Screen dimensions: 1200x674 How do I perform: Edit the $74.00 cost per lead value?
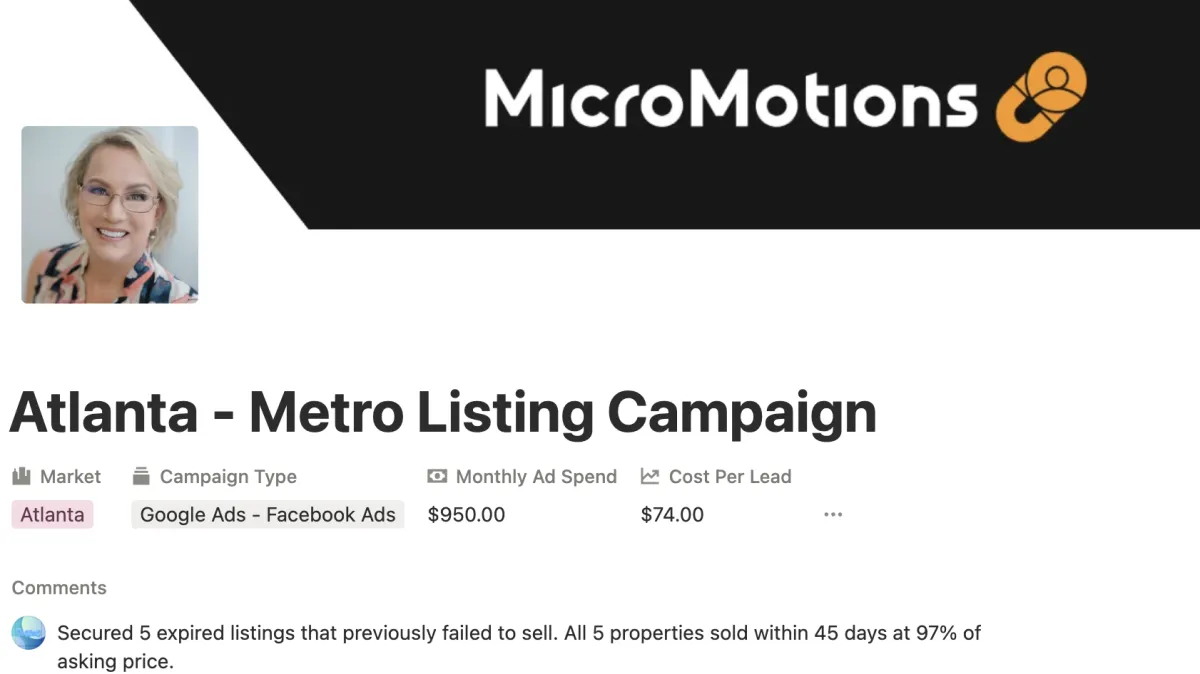click(672, 515)
